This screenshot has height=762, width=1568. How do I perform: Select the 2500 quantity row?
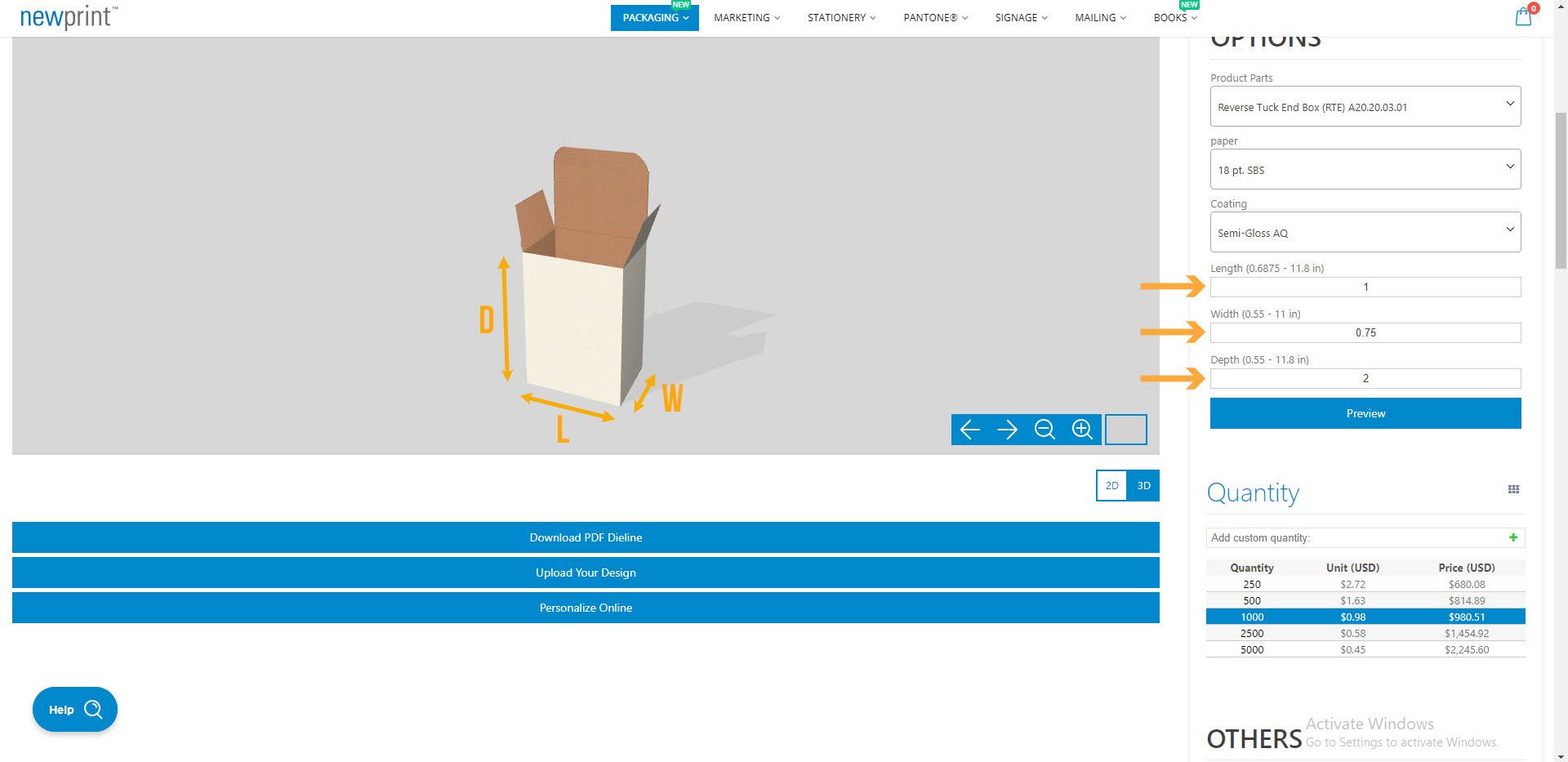[x=1364, y=633]
